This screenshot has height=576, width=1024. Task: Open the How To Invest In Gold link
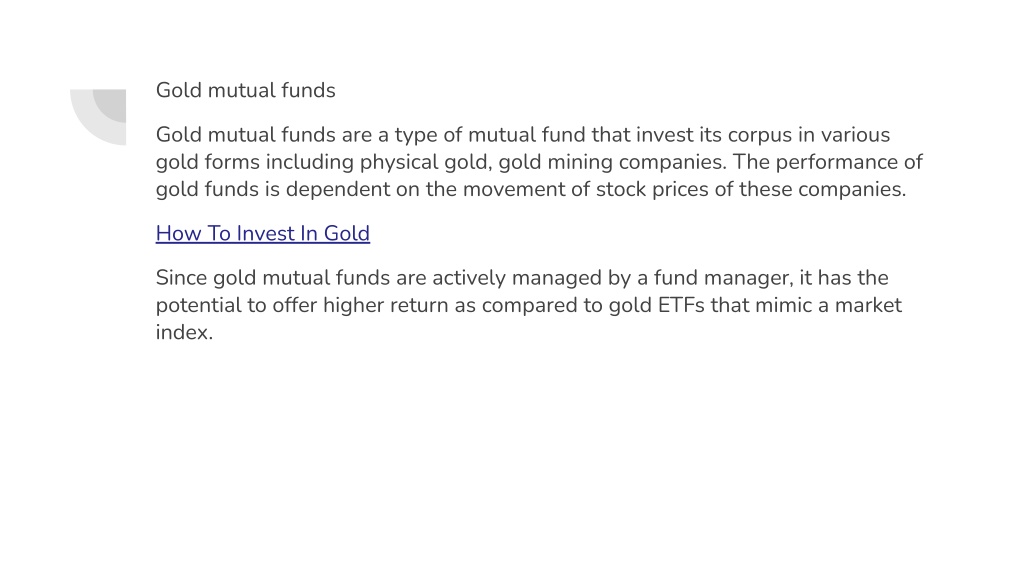coord(263,233)
